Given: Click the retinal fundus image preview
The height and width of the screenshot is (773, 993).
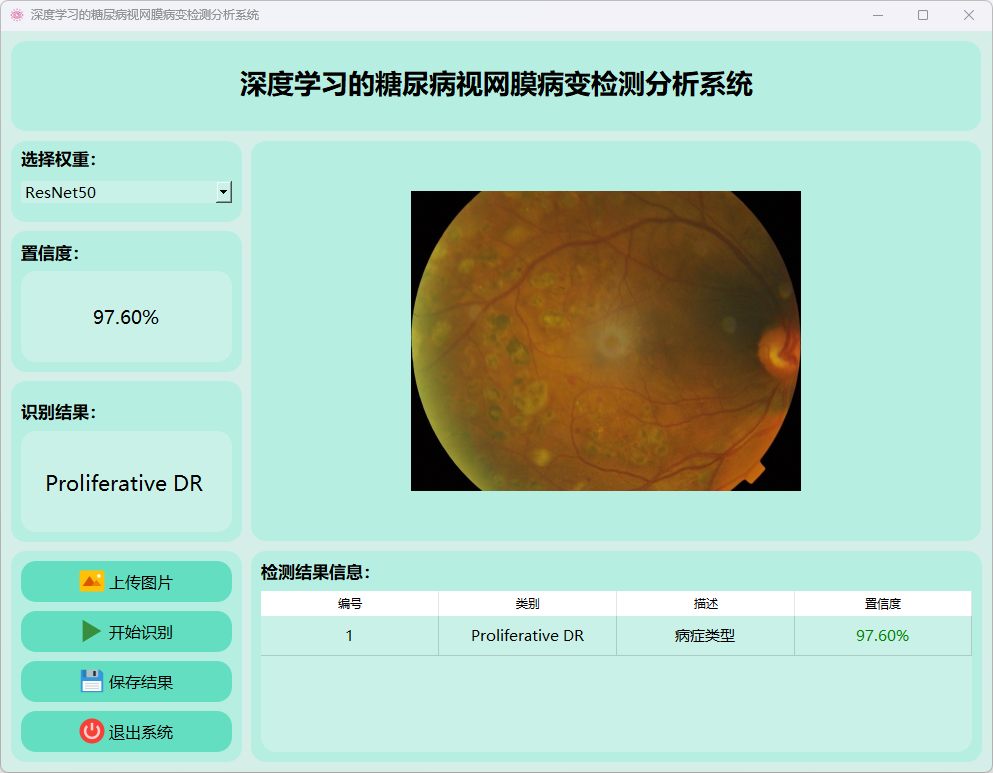Looking at the screenshot, I should point(605,341).
